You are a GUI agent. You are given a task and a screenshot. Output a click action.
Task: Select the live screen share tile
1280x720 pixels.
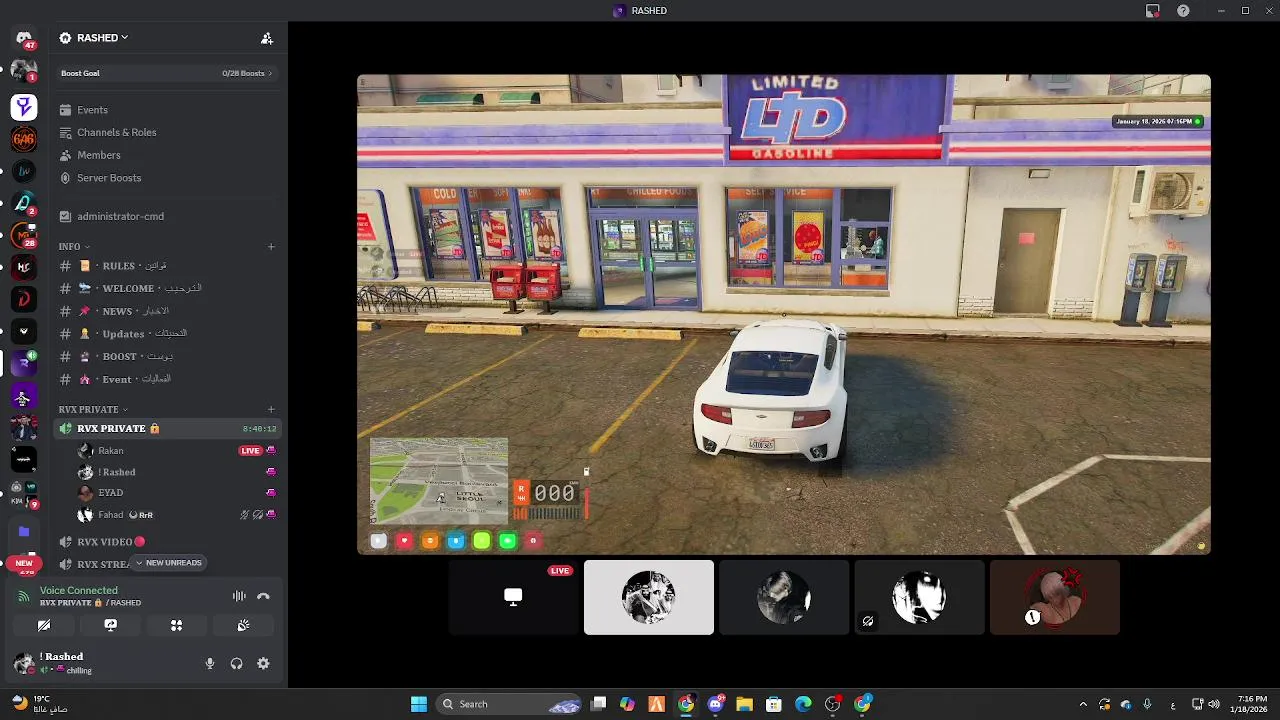pos(513,597)
